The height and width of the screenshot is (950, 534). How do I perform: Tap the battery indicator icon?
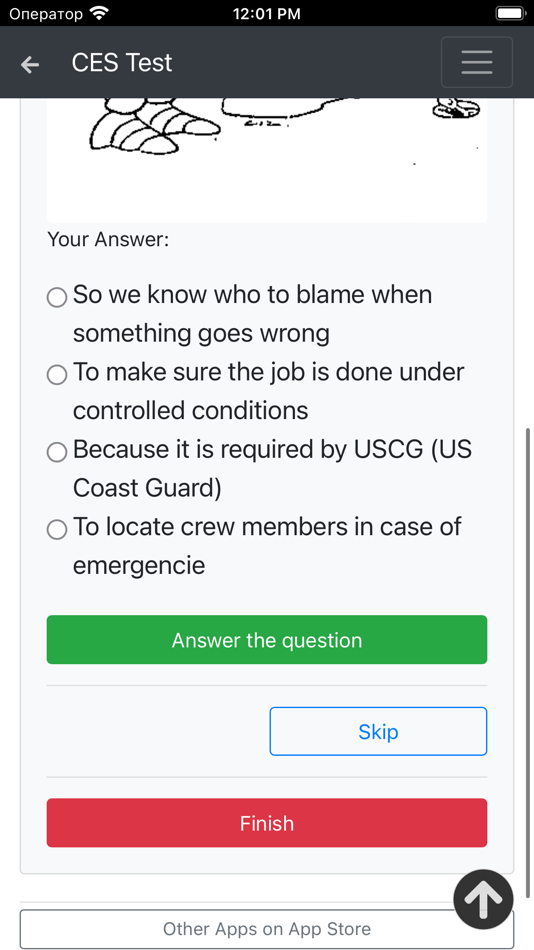coord(510,13)
